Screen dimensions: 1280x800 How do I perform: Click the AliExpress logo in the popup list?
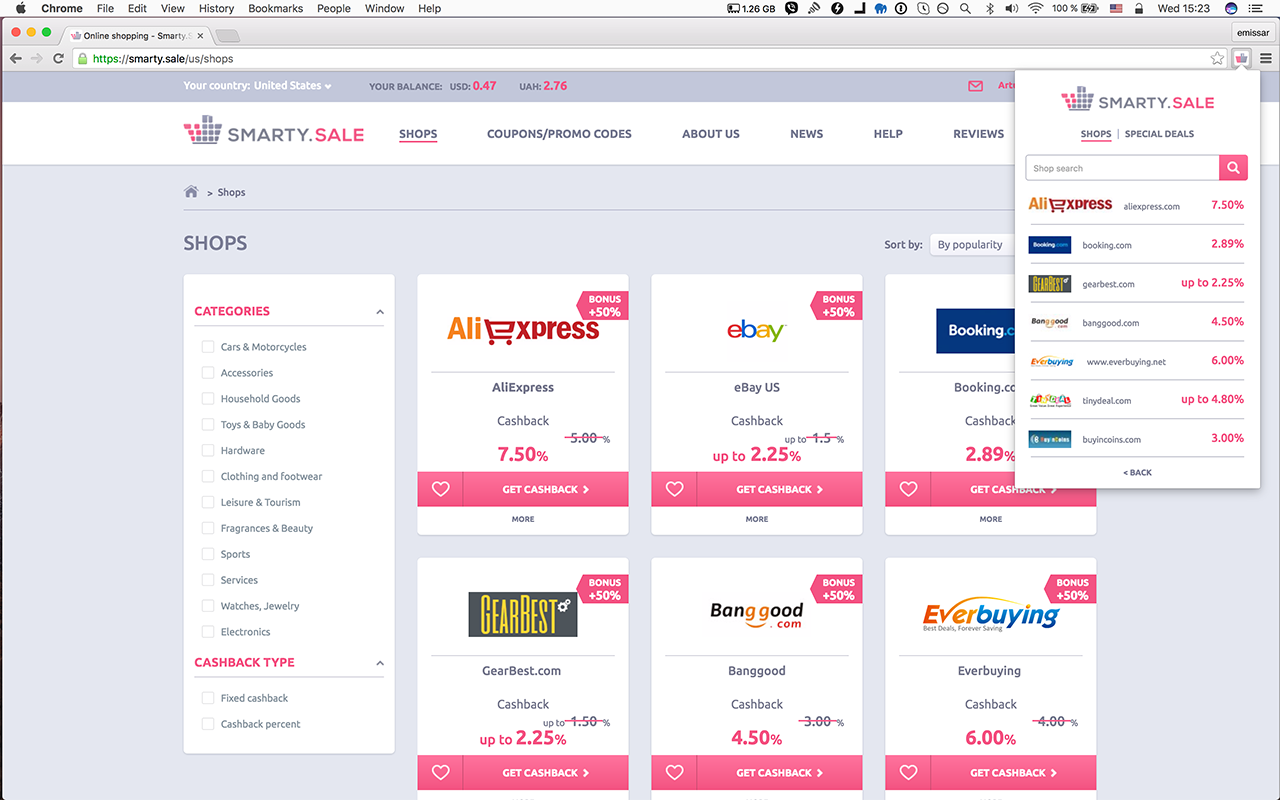tap(1070, 204)
